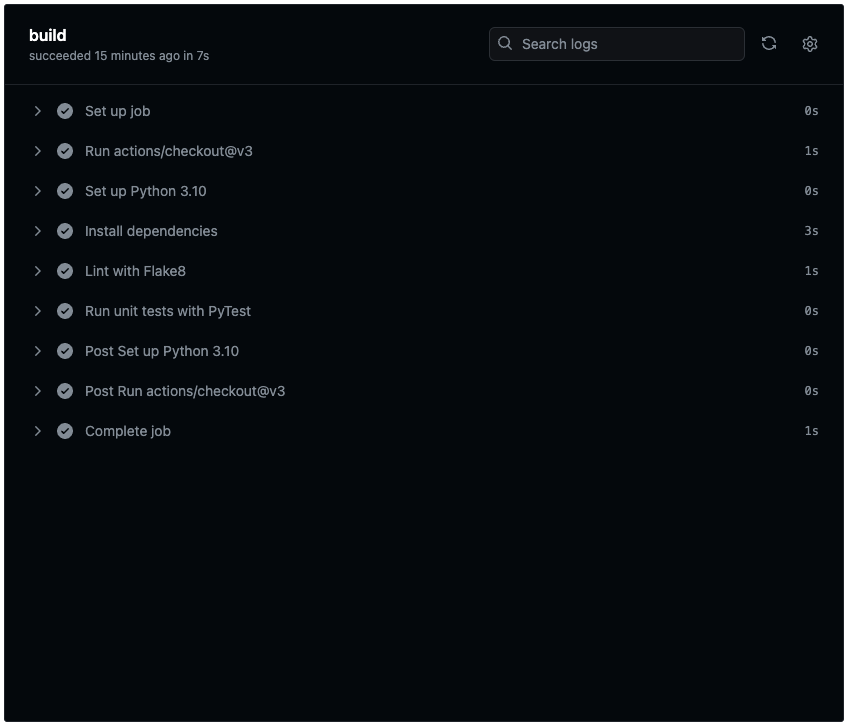Click the magnifier icon in Search logs
The height and width of the screenshot is (726, 848).
pos(505,43)
